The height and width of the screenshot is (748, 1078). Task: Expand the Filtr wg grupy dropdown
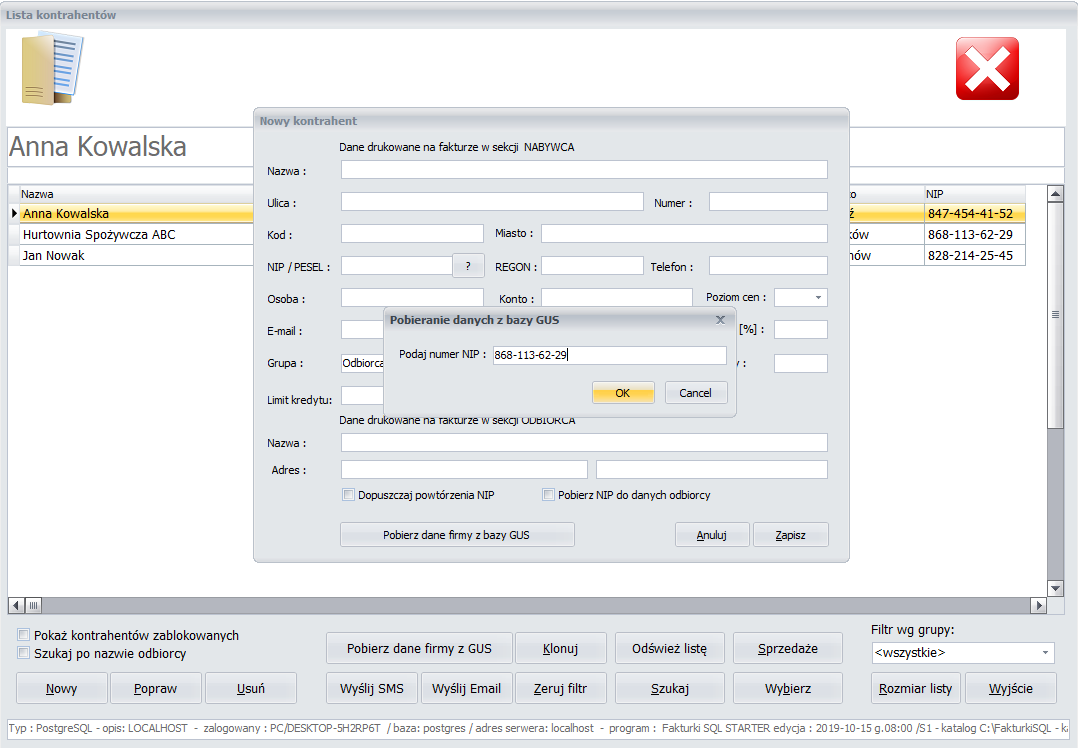[1045, 652]
